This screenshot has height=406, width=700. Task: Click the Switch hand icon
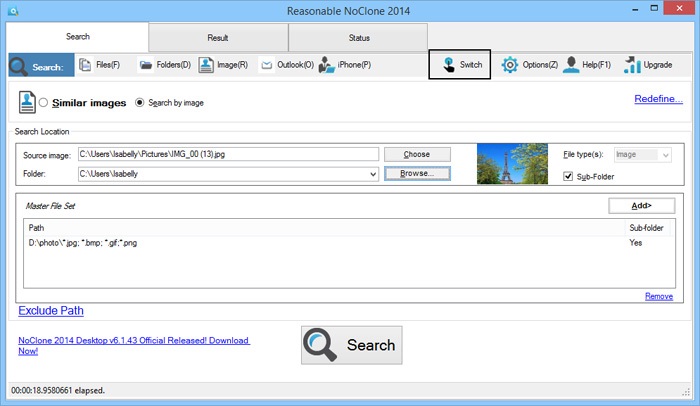click(x=449, y=65)
